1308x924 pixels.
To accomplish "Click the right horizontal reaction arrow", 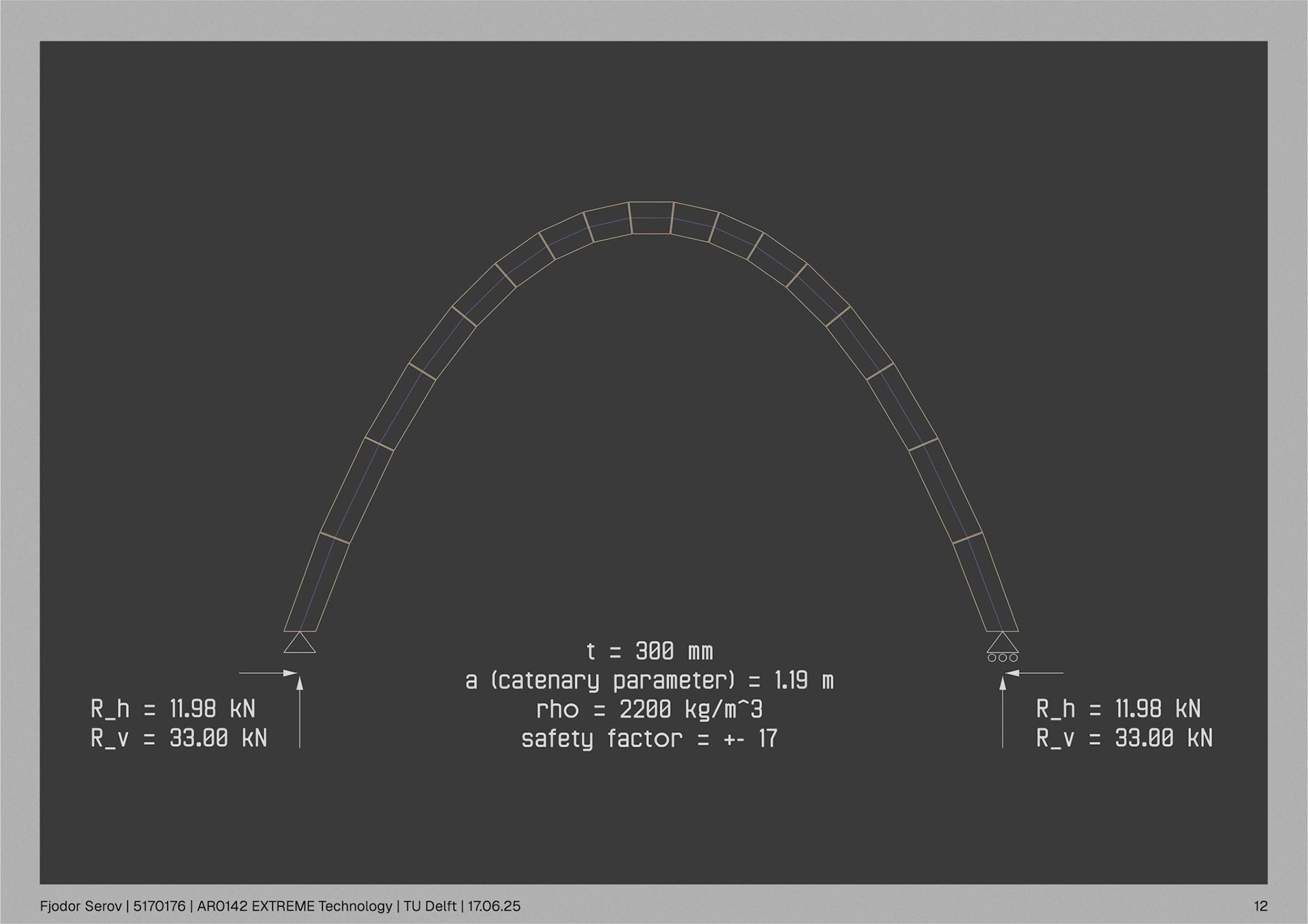I will point(1034,673).
